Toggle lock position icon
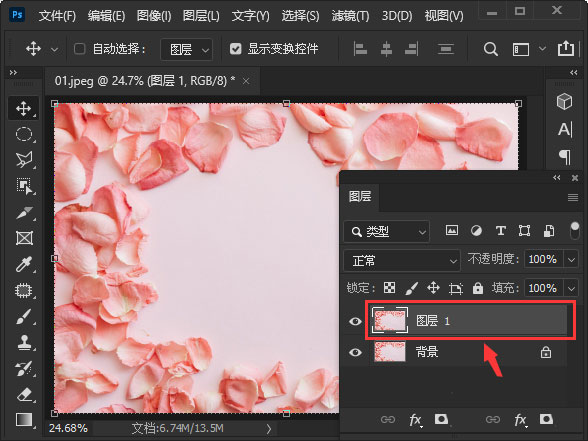This screenshot has width=588, height=441. 434,288
